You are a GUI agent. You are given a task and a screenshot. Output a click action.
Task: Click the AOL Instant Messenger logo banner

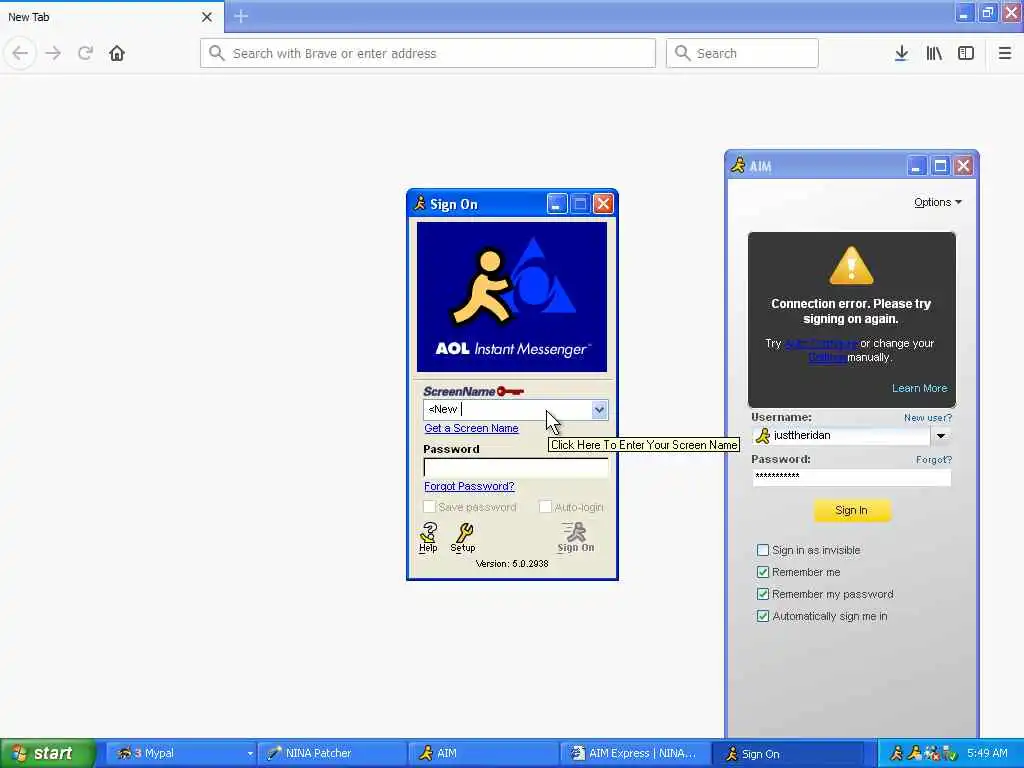(511, 297)
